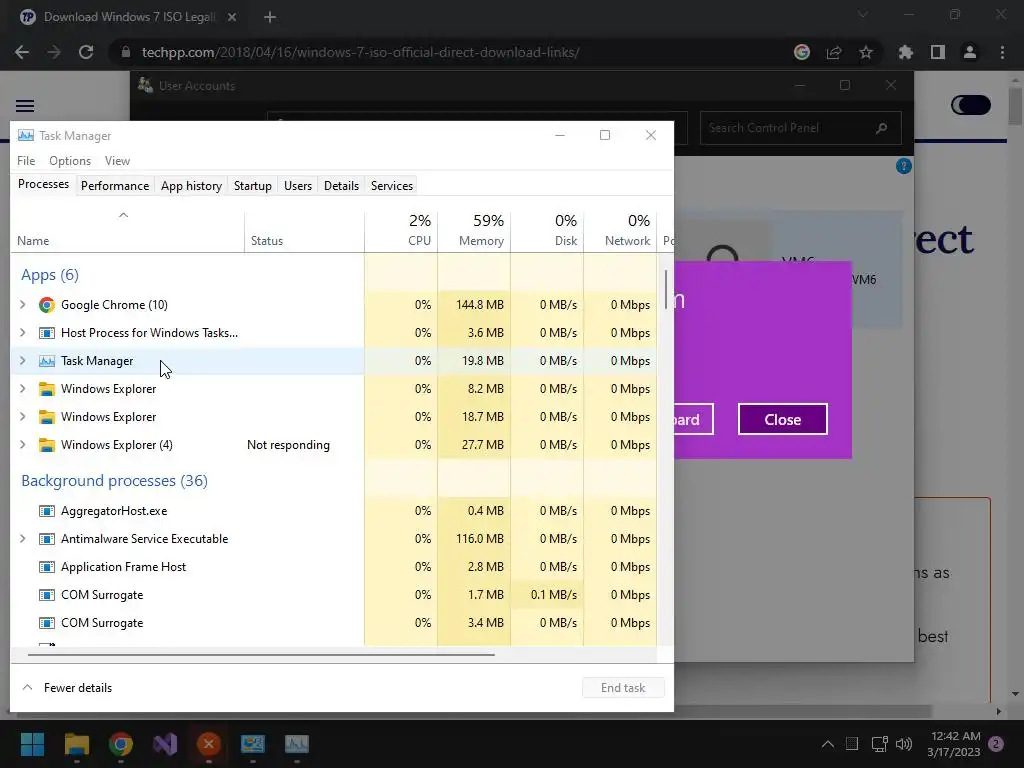
Task: Open a new Chrome tab
Action: 270,17
